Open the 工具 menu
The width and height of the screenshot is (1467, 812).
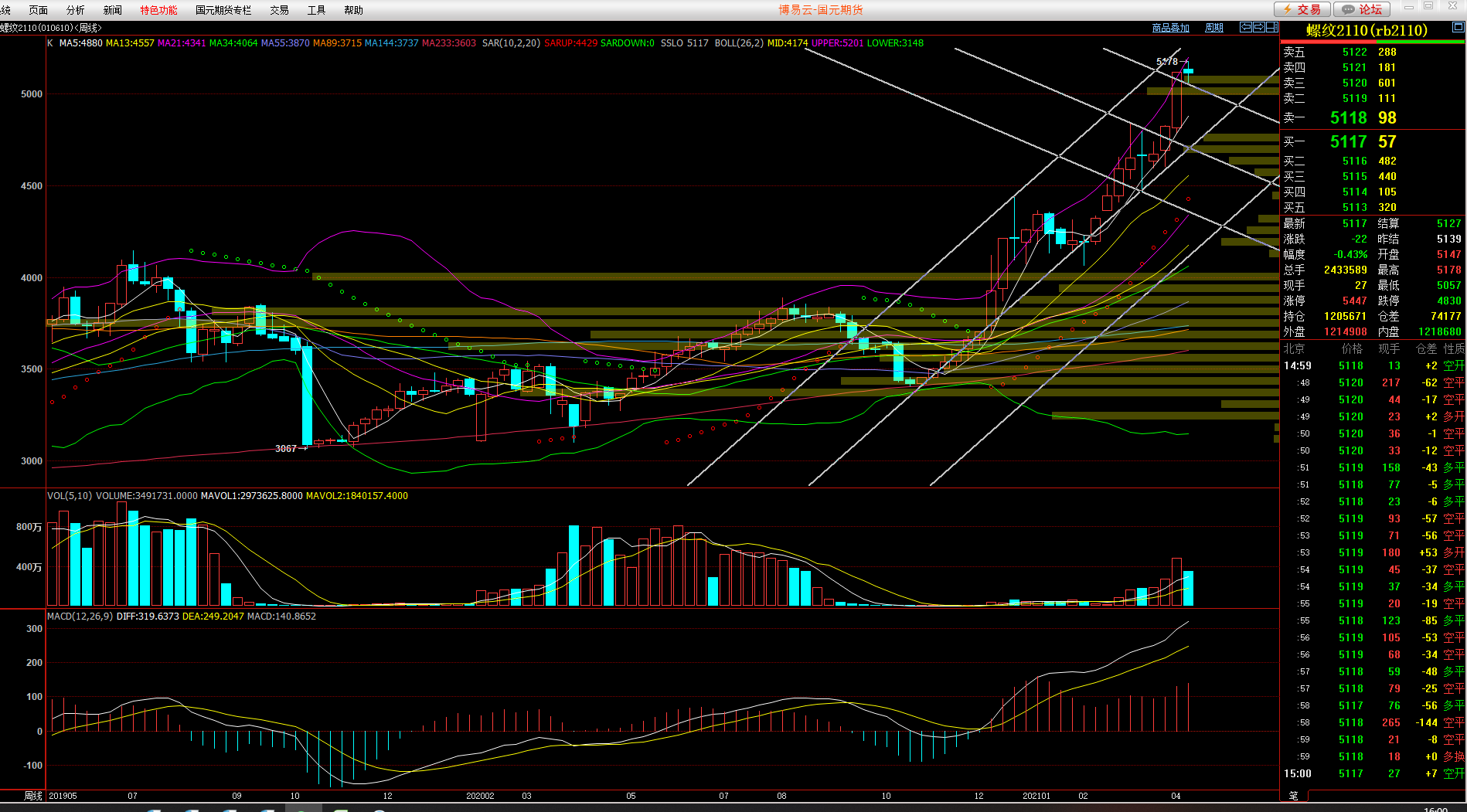[316, 10]
